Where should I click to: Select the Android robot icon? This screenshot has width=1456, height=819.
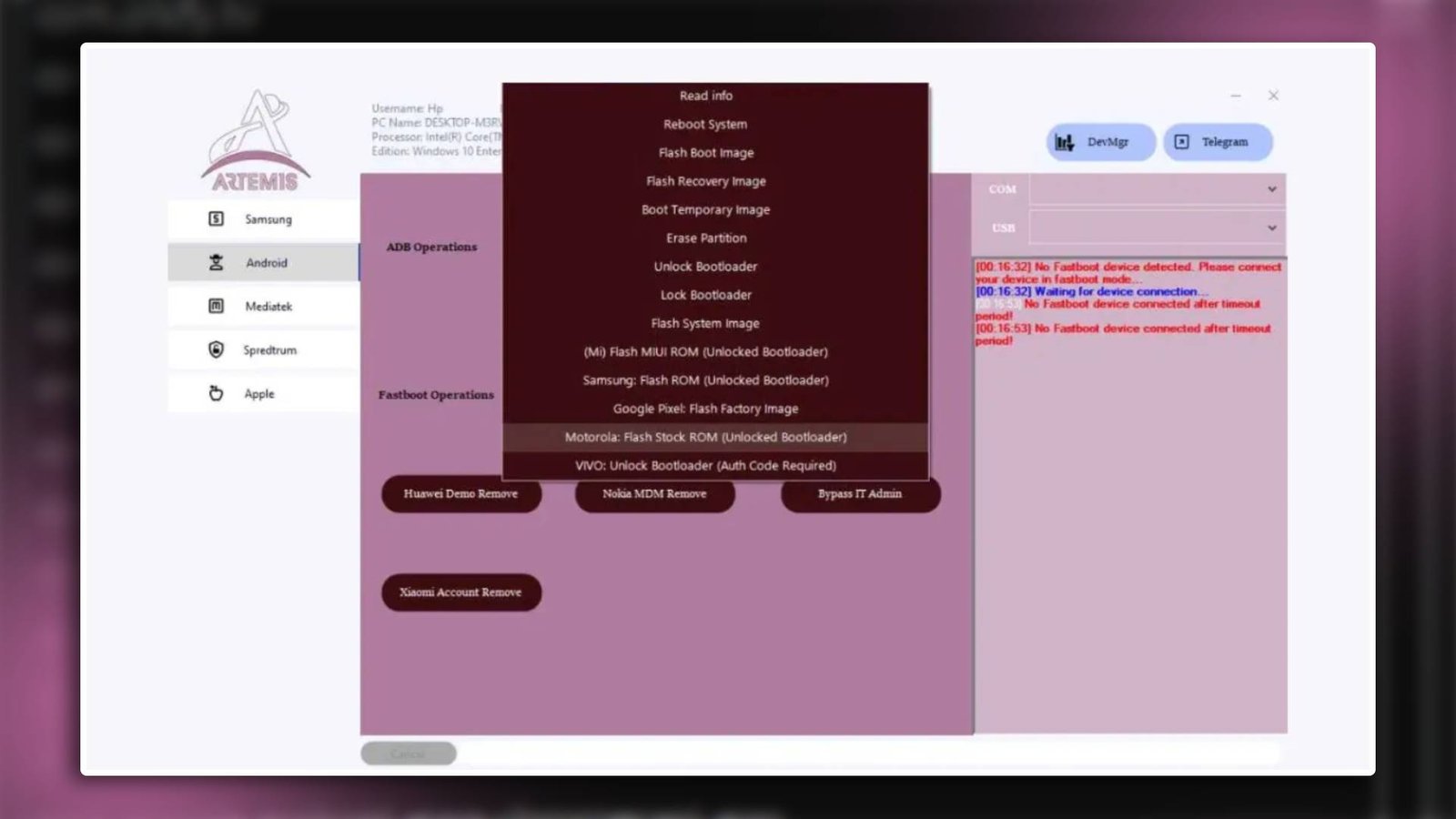tap(215, 262)
